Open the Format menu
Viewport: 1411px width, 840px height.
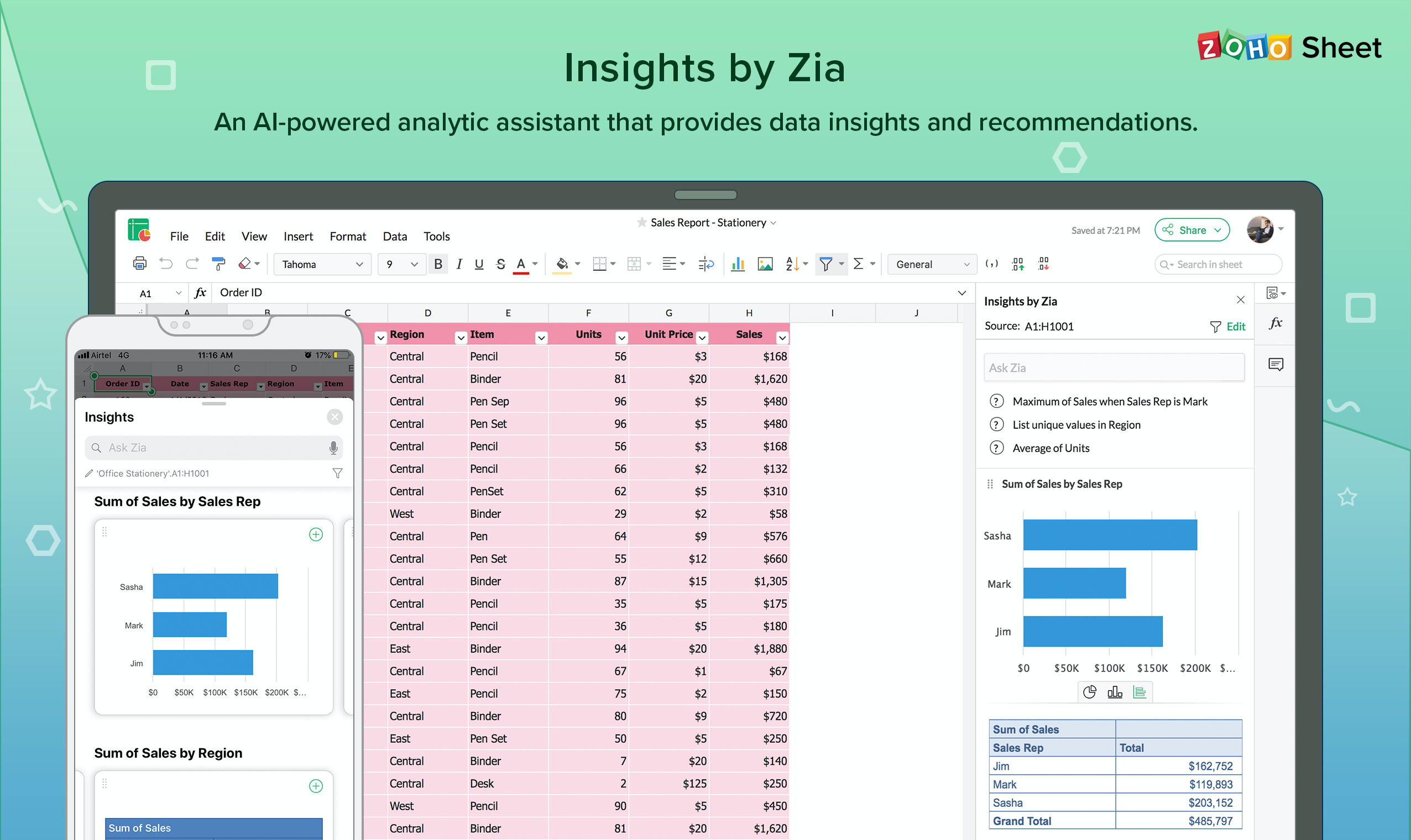coord(347,237)
